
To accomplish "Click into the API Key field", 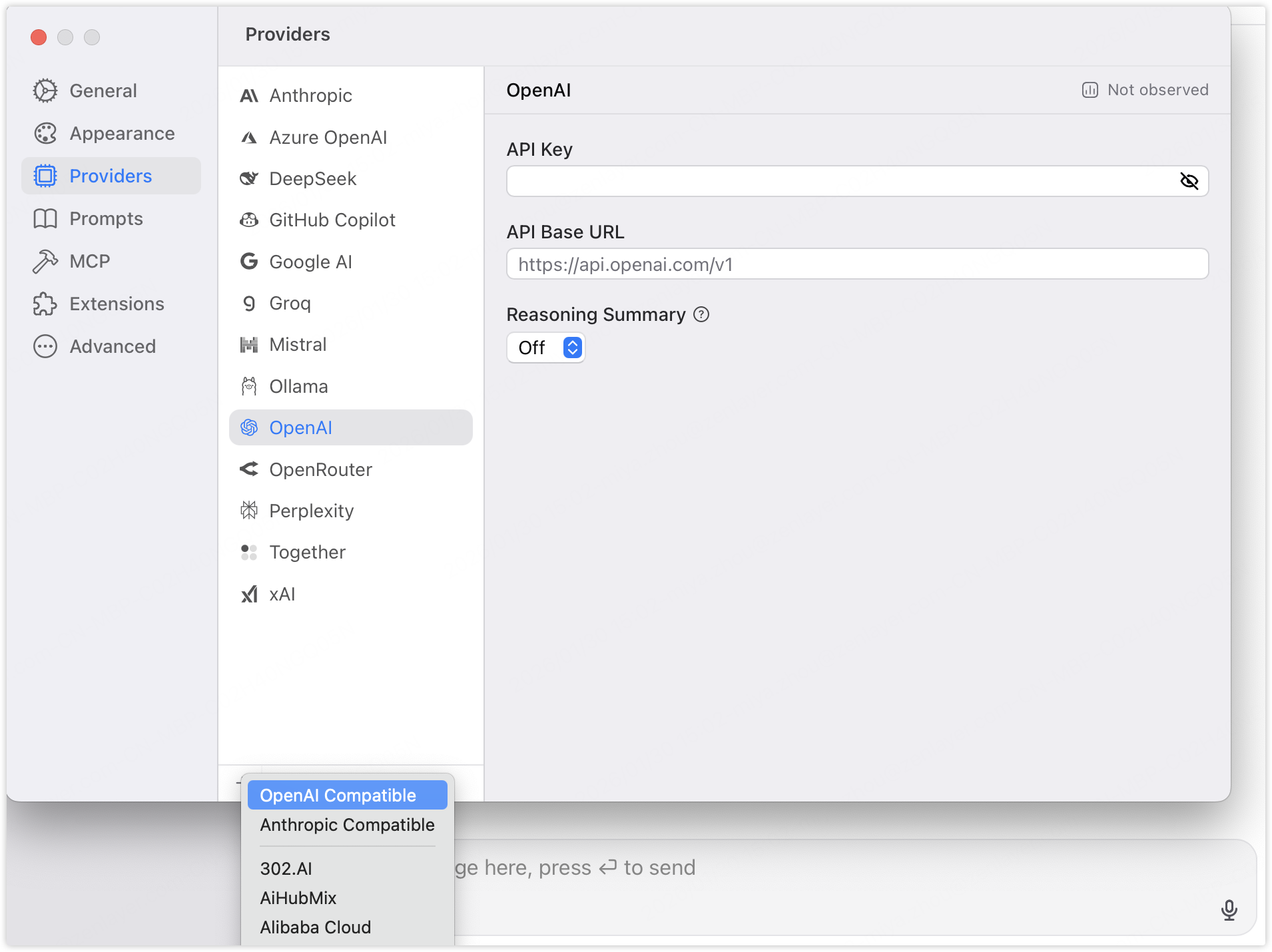I will (x=839, y=181).
